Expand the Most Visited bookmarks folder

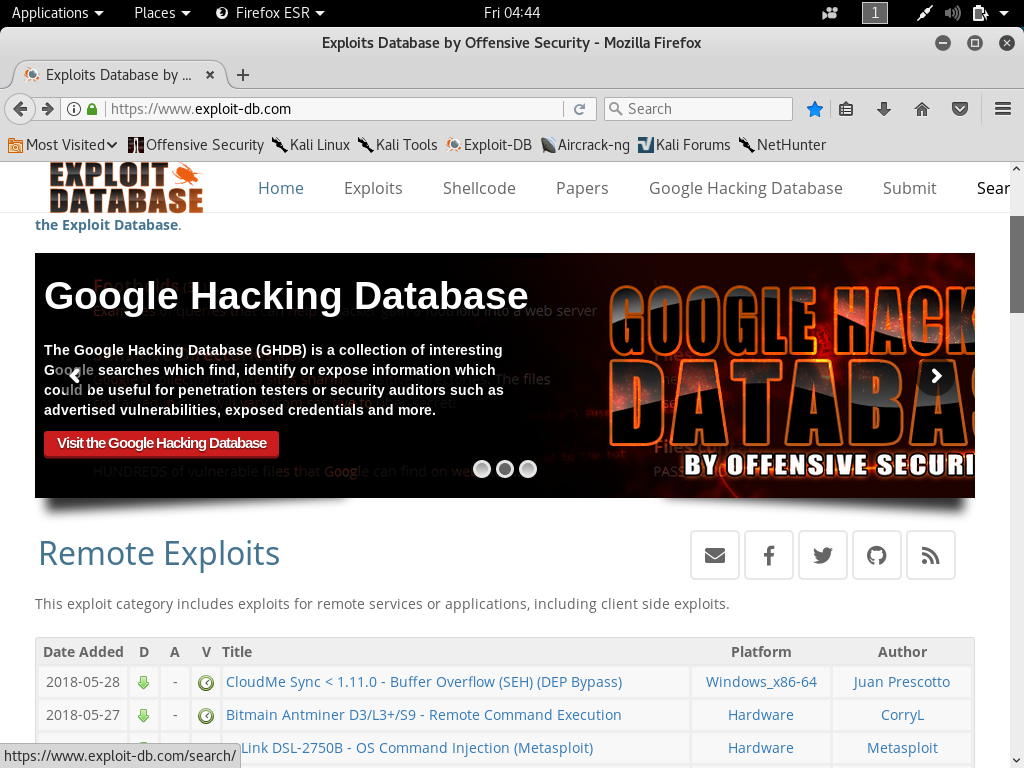[x=63, y=145]
